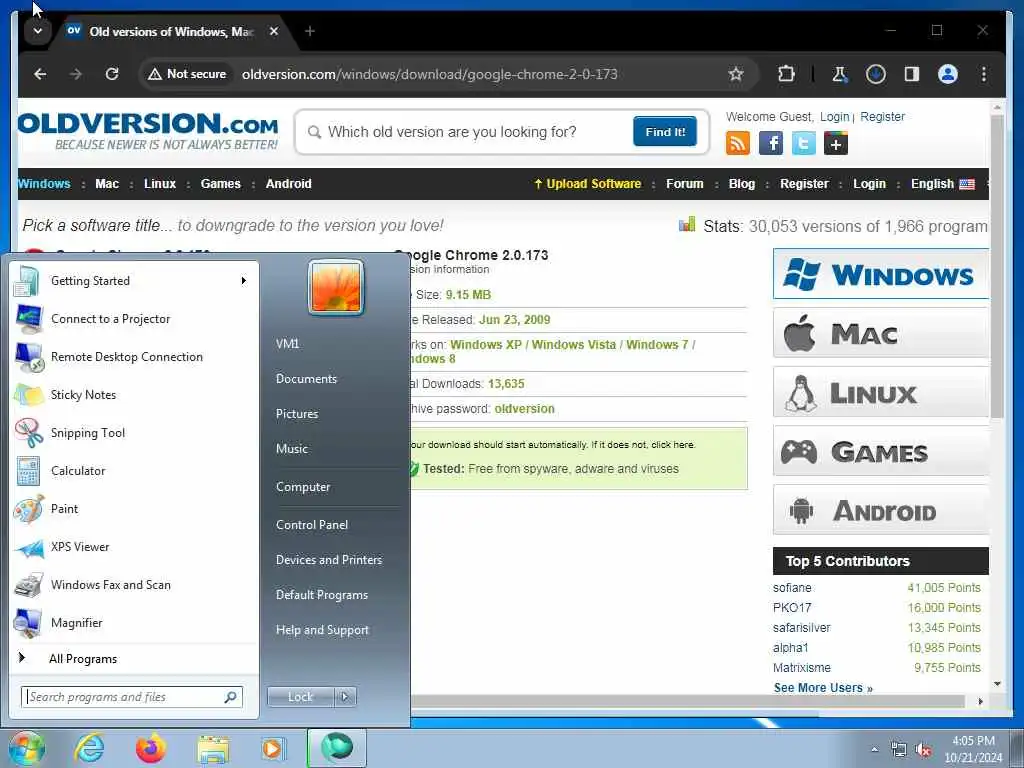This screenshot has height=768, width=1024.
Task: Launch Sticky Notes
Action: click(x=134, y=394)
